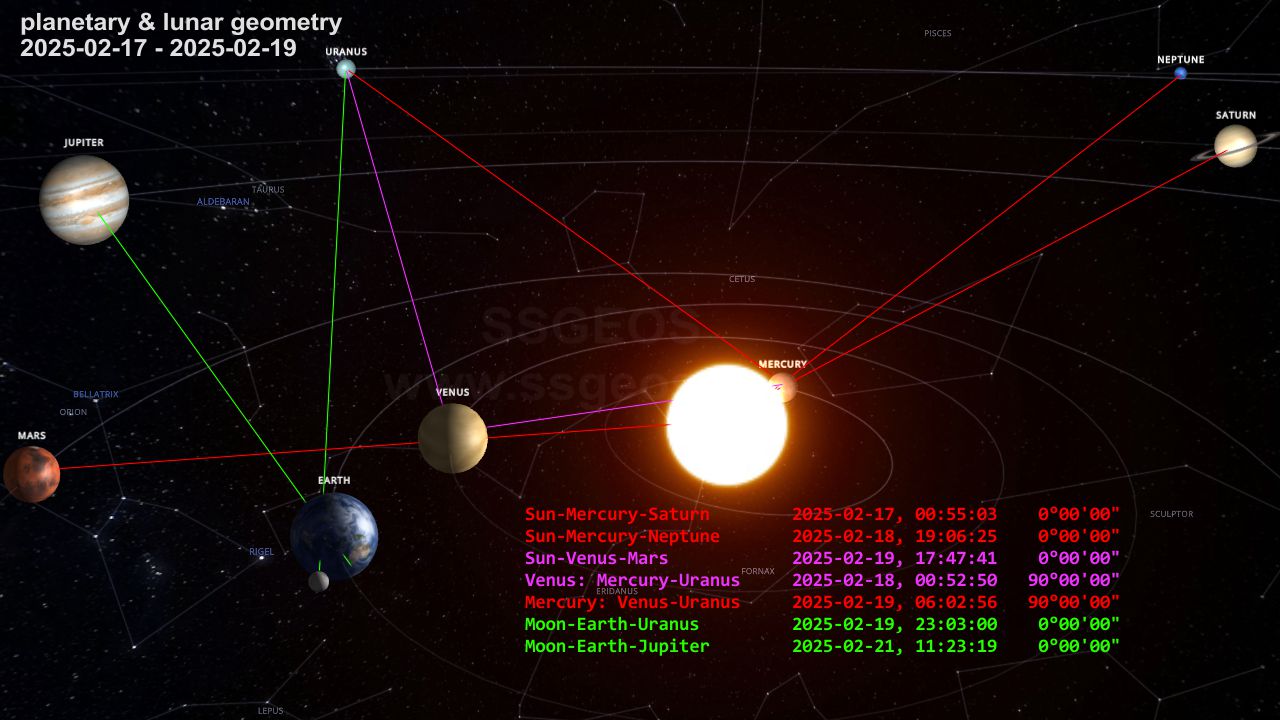Click the RIGEL star label
Image resolution: width=1280 pixels, height=720 pixels.
pos(261,551)
